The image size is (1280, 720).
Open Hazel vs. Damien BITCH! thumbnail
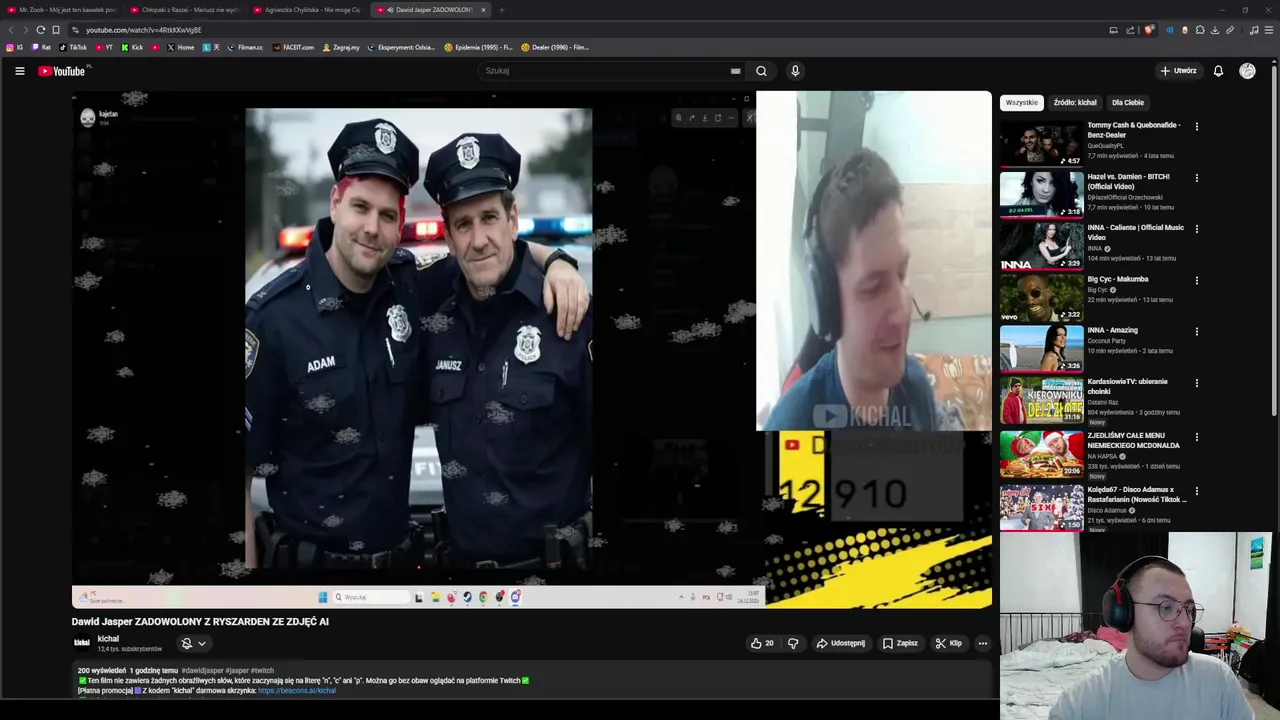(x=1041, y=194)
